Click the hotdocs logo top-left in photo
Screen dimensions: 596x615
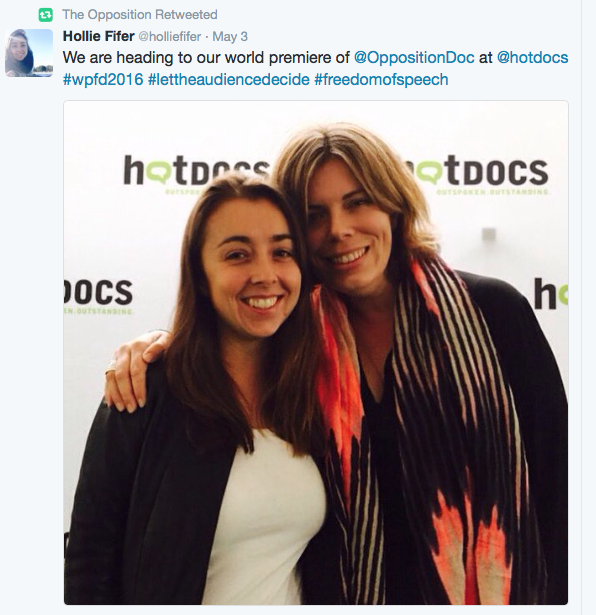[x=196, y=172]
